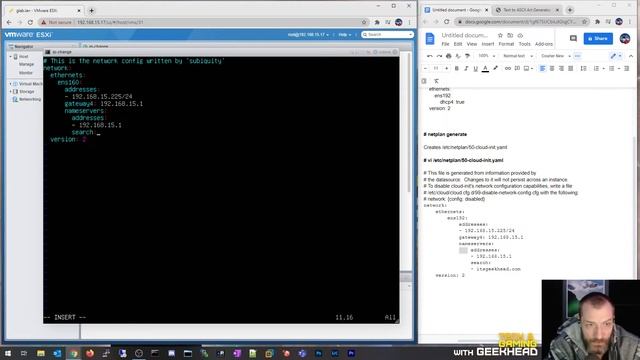The image size is (640, 360).
Task: Open File Explorer from the taskbar
Action: tap(41, 353)
